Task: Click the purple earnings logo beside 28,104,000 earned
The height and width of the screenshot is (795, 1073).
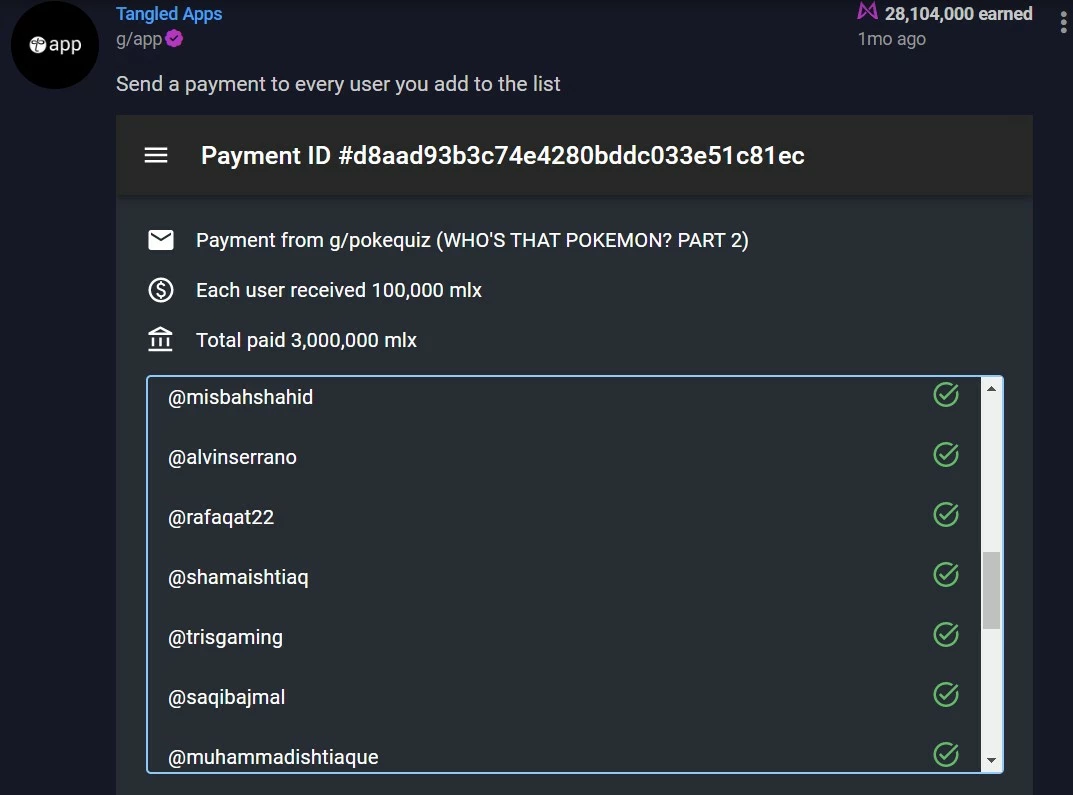Action: [867, 12]
